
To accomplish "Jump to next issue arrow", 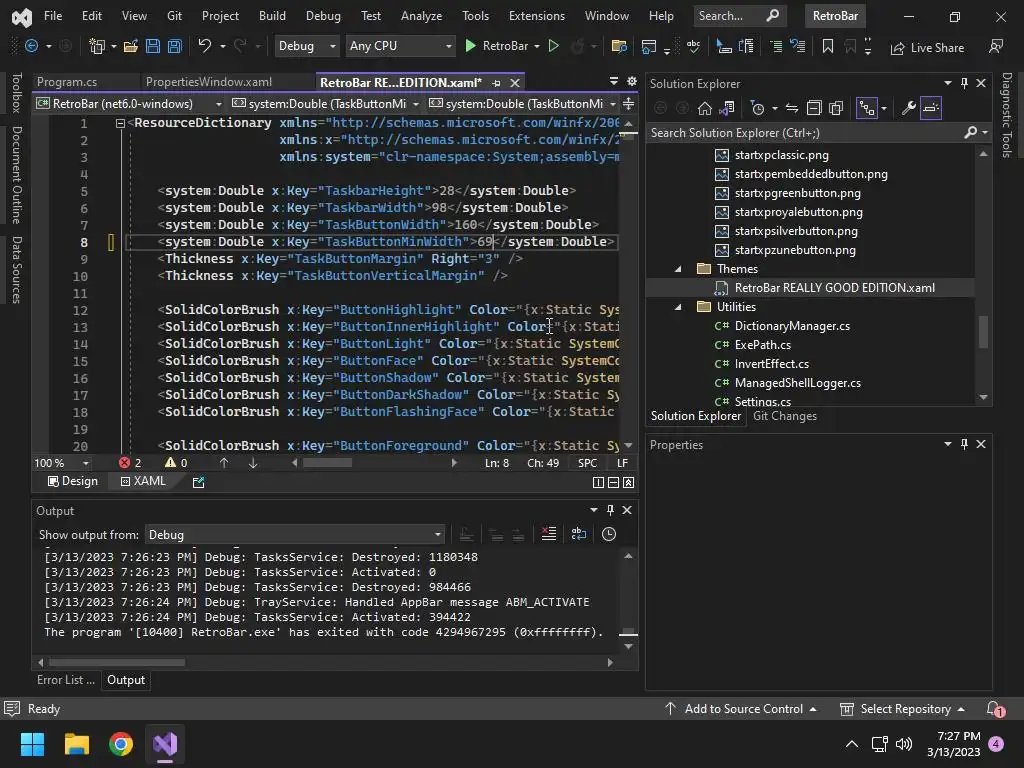I will [253, 463].
